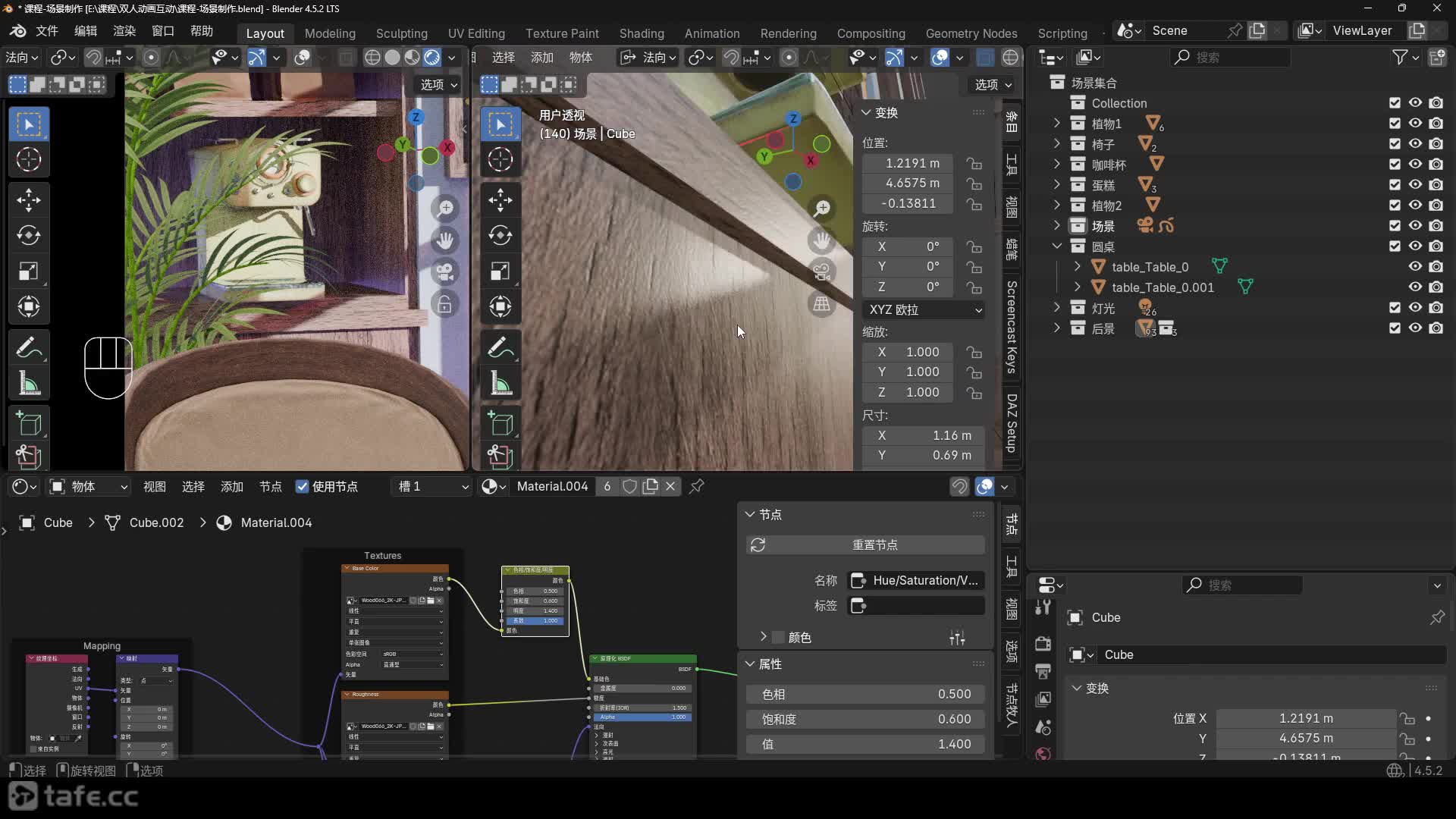Open the 槽 1 material slot dropdown
The height and width of the screenshot is (819, 1456).
(433, 487)
